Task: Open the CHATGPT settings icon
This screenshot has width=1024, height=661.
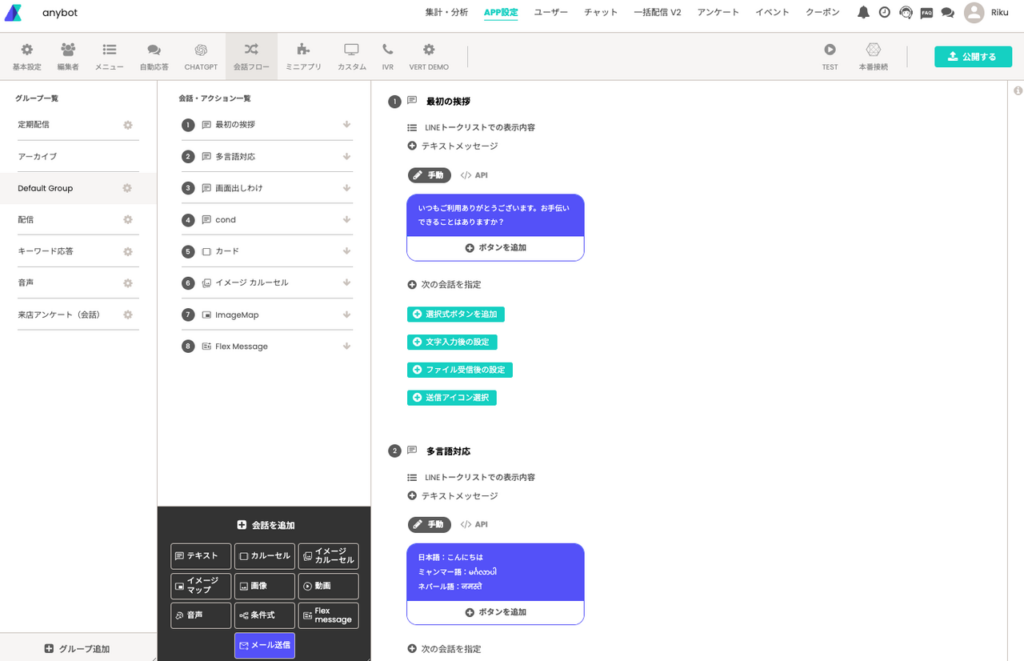Action: point(201,49)
